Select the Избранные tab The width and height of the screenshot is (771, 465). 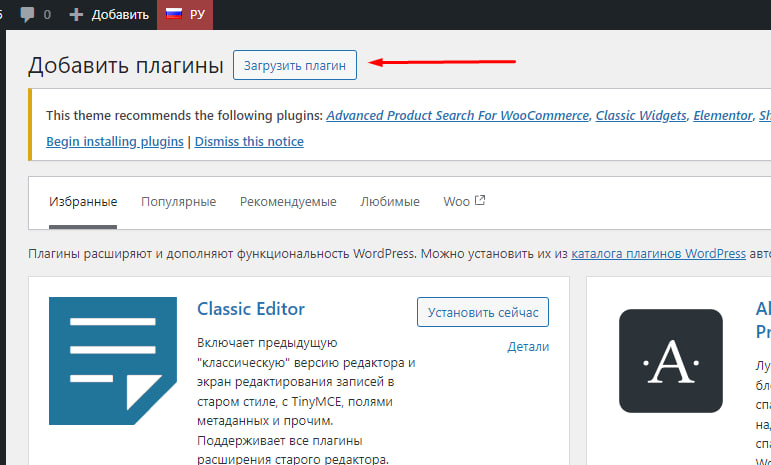coord(83,202)
